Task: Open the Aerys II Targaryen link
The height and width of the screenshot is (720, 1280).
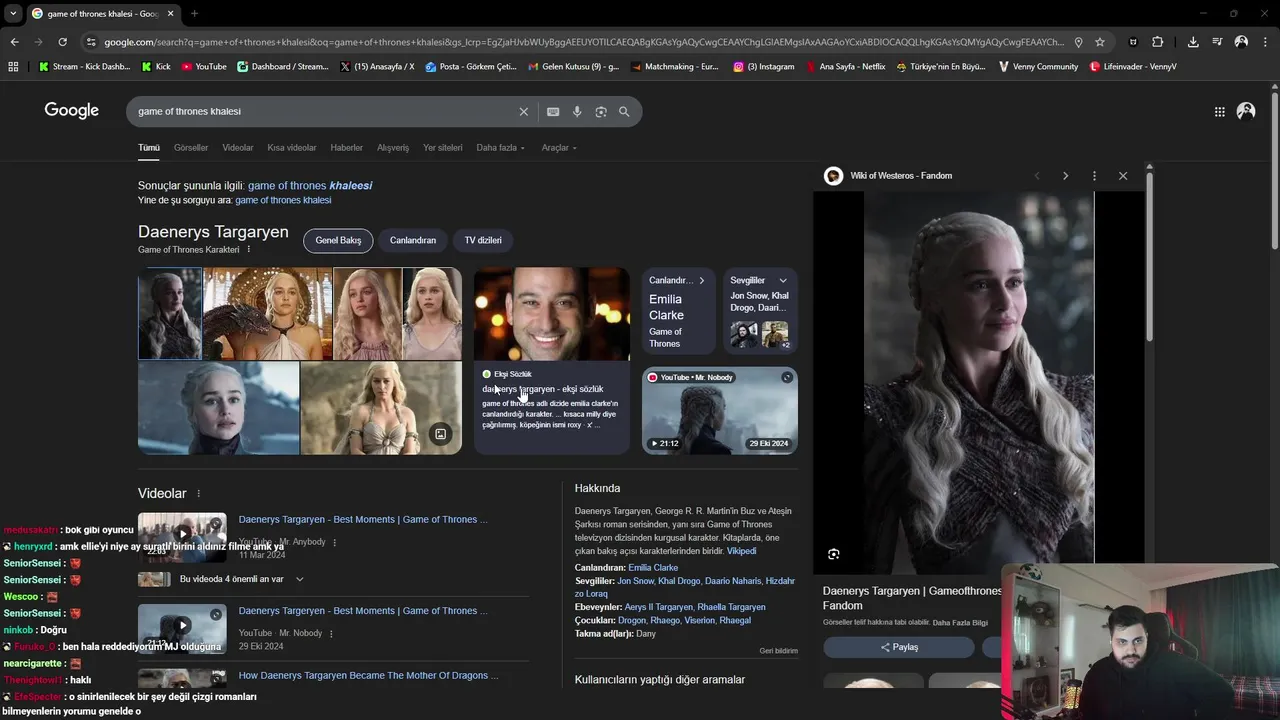Action: click(658, 607)
